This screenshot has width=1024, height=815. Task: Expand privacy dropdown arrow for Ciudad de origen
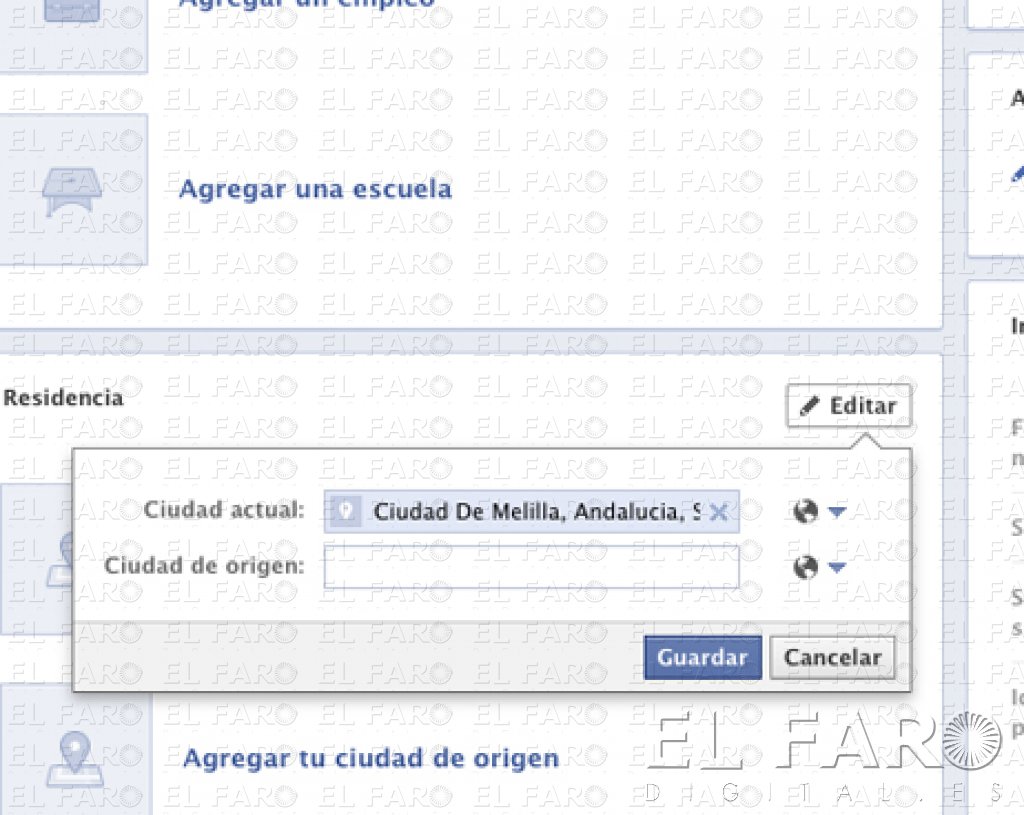click(837, 567)
